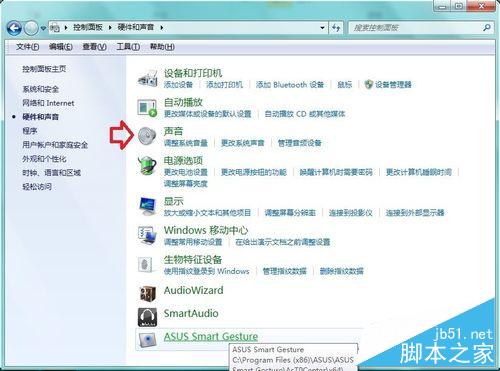Select 外观和个性化 in sidebar
The height and width of the screenshot is (371, 500).
(x=44, y=159)
